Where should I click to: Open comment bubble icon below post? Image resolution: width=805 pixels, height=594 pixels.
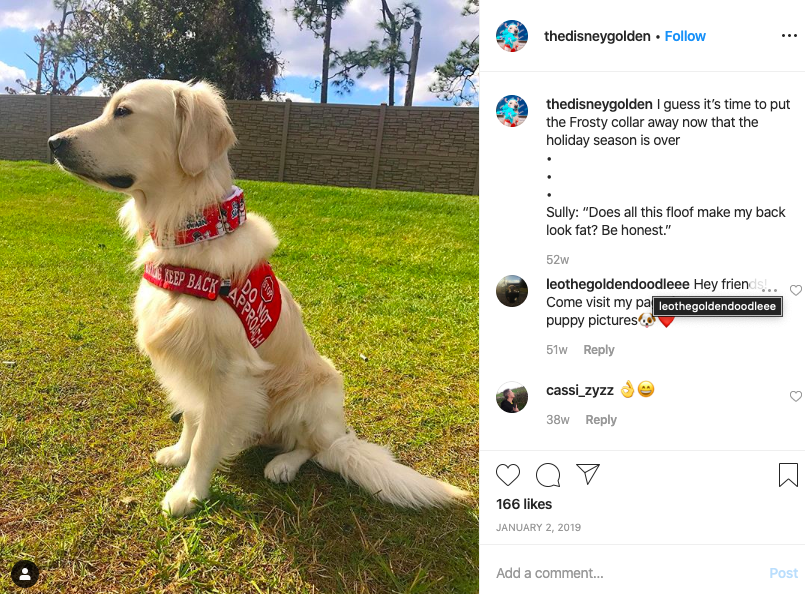pos(548,474)
